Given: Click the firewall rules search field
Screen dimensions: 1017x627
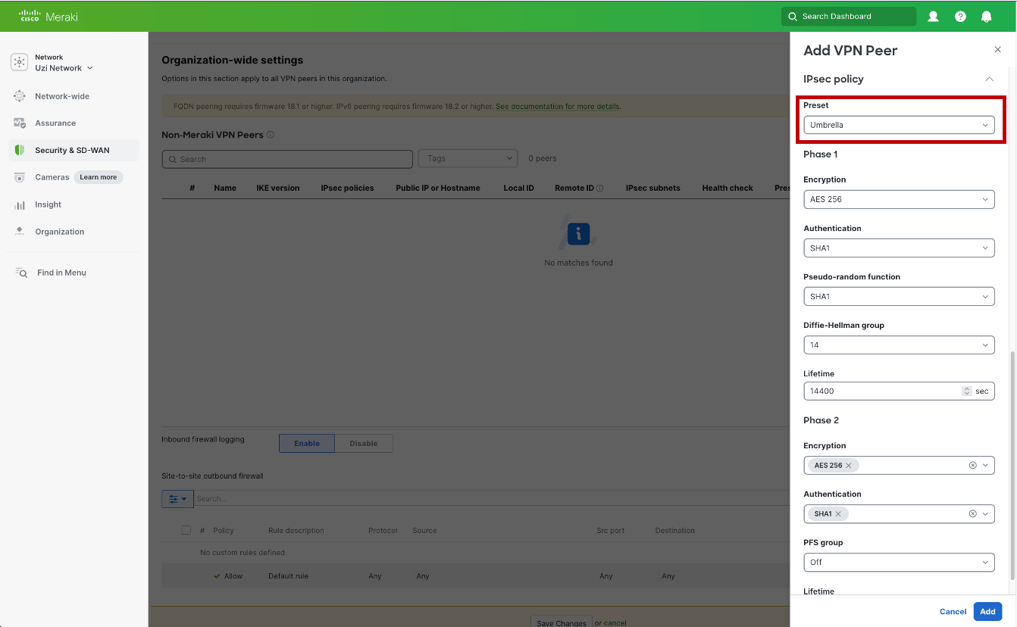Looking at the screenshot, I should pos(491,499).
